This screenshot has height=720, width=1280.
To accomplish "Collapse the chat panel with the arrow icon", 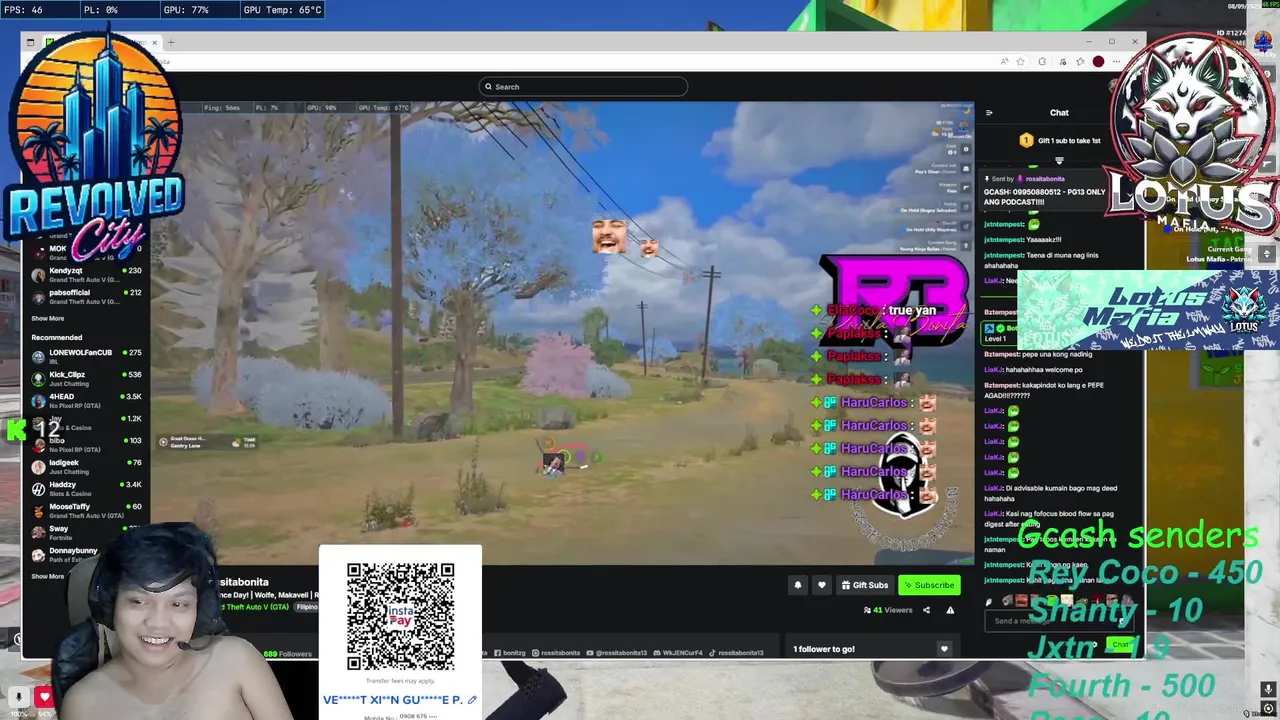I will coord(989,113).
